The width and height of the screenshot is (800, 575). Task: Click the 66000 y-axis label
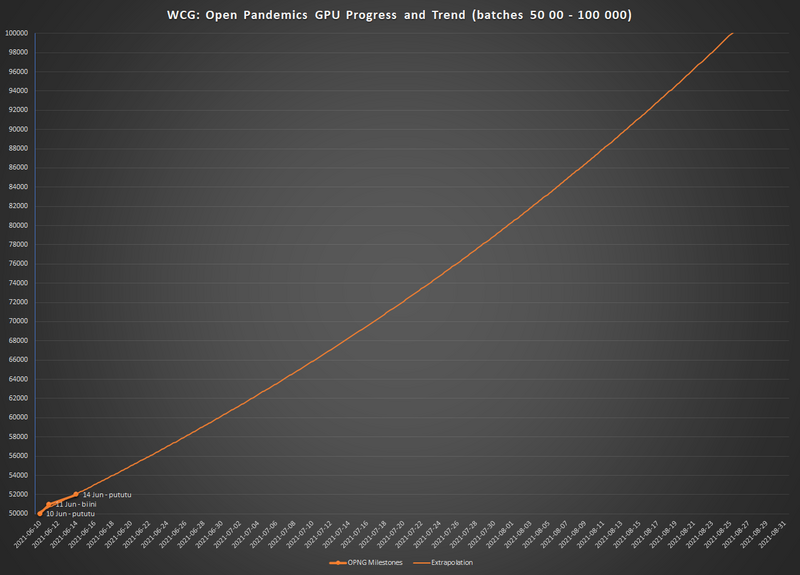(x=18, y=360)
